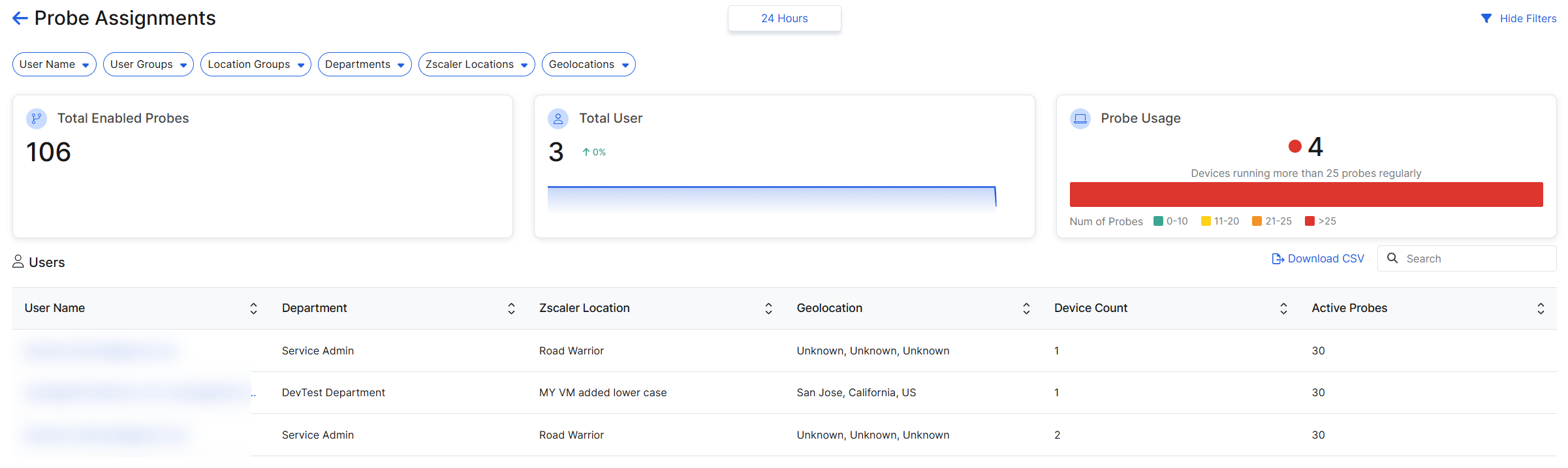Click the filter funnel icon

tap(1486, 18)
